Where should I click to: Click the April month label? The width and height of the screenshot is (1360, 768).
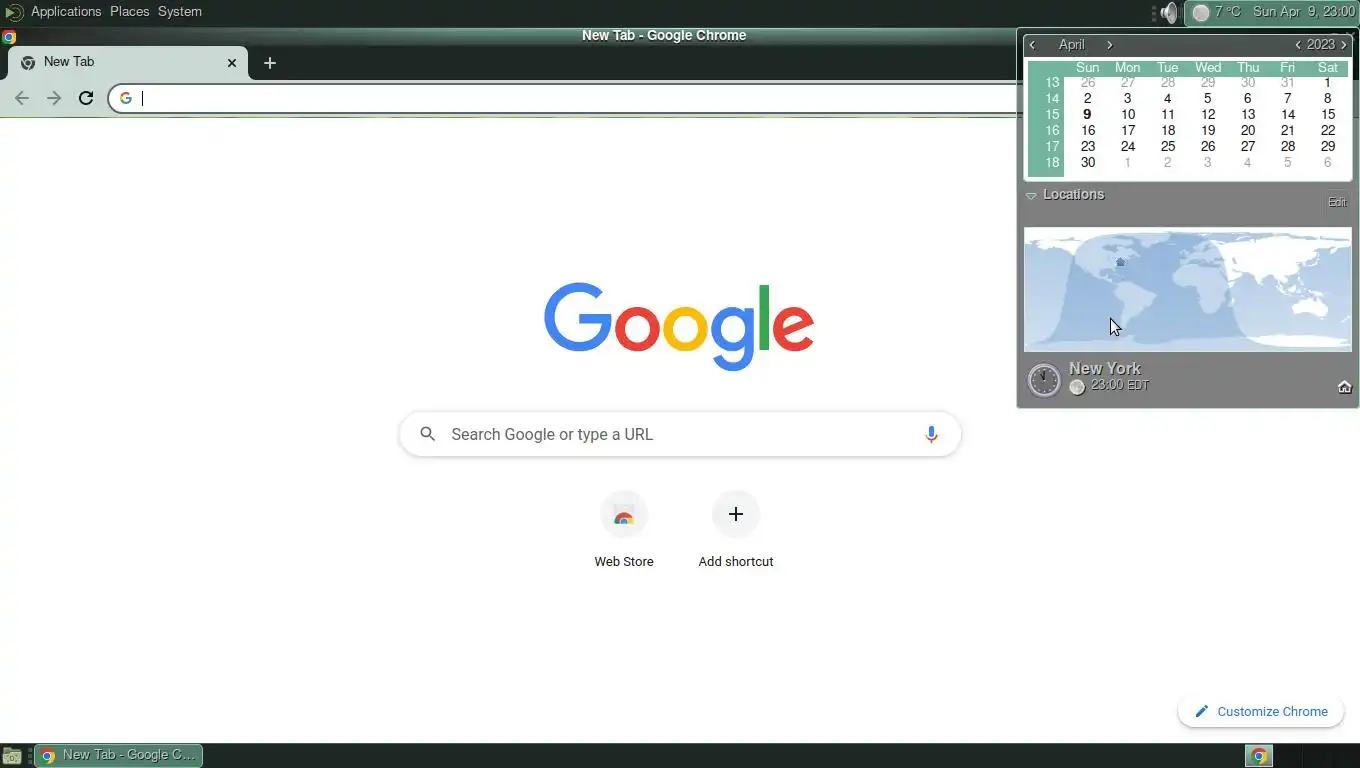(x=1072, y=45)
